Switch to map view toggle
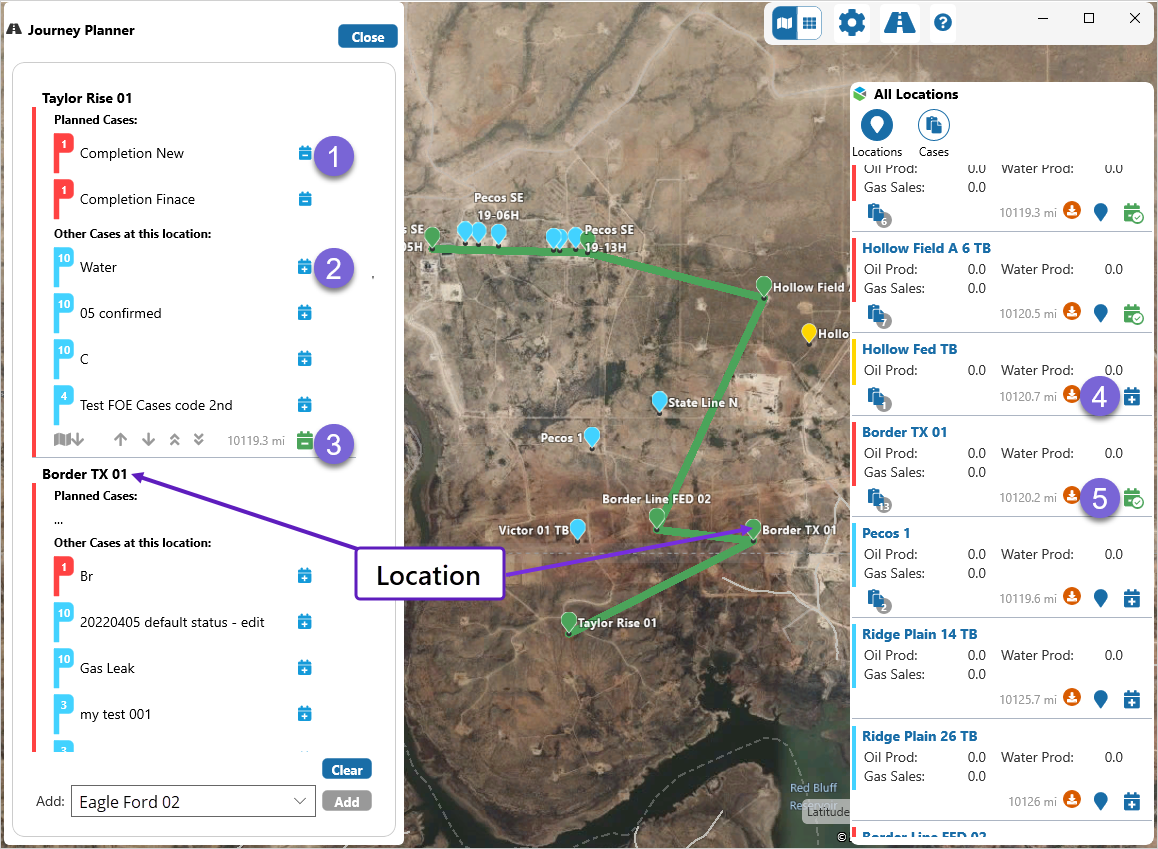Screen dimensions: 1158x849 785,22
